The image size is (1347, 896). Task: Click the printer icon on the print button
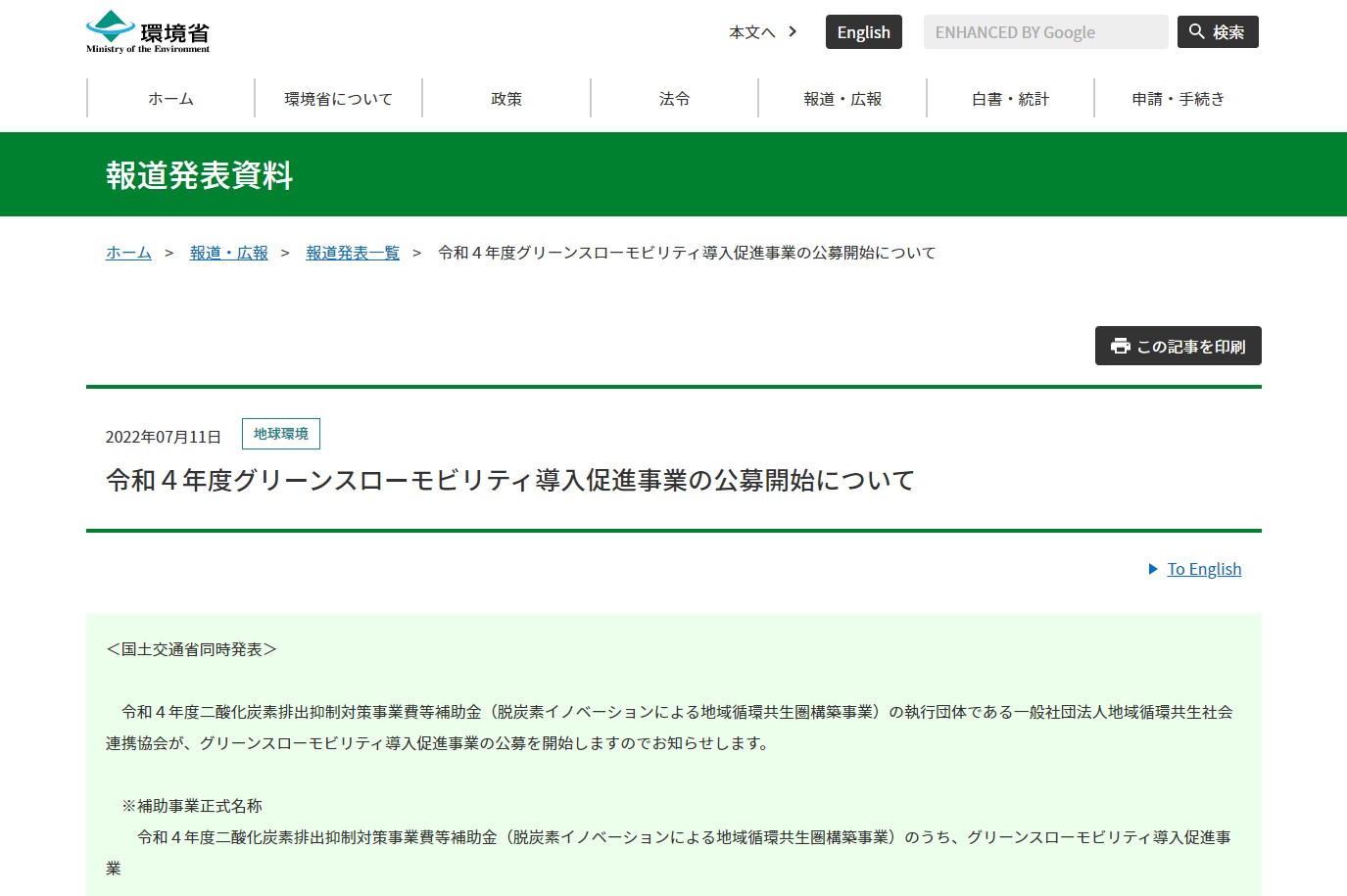click(x=1120, y=346)
